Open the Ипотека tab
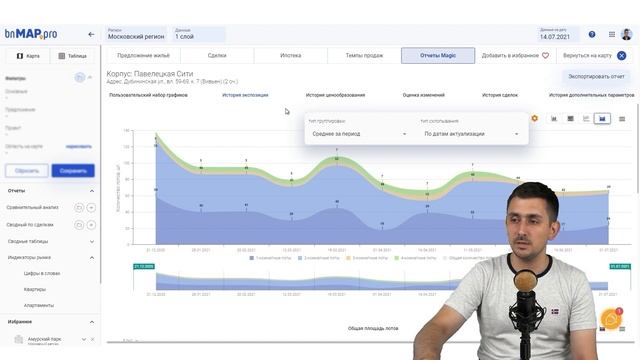640x360 pixels. [291, 56]
